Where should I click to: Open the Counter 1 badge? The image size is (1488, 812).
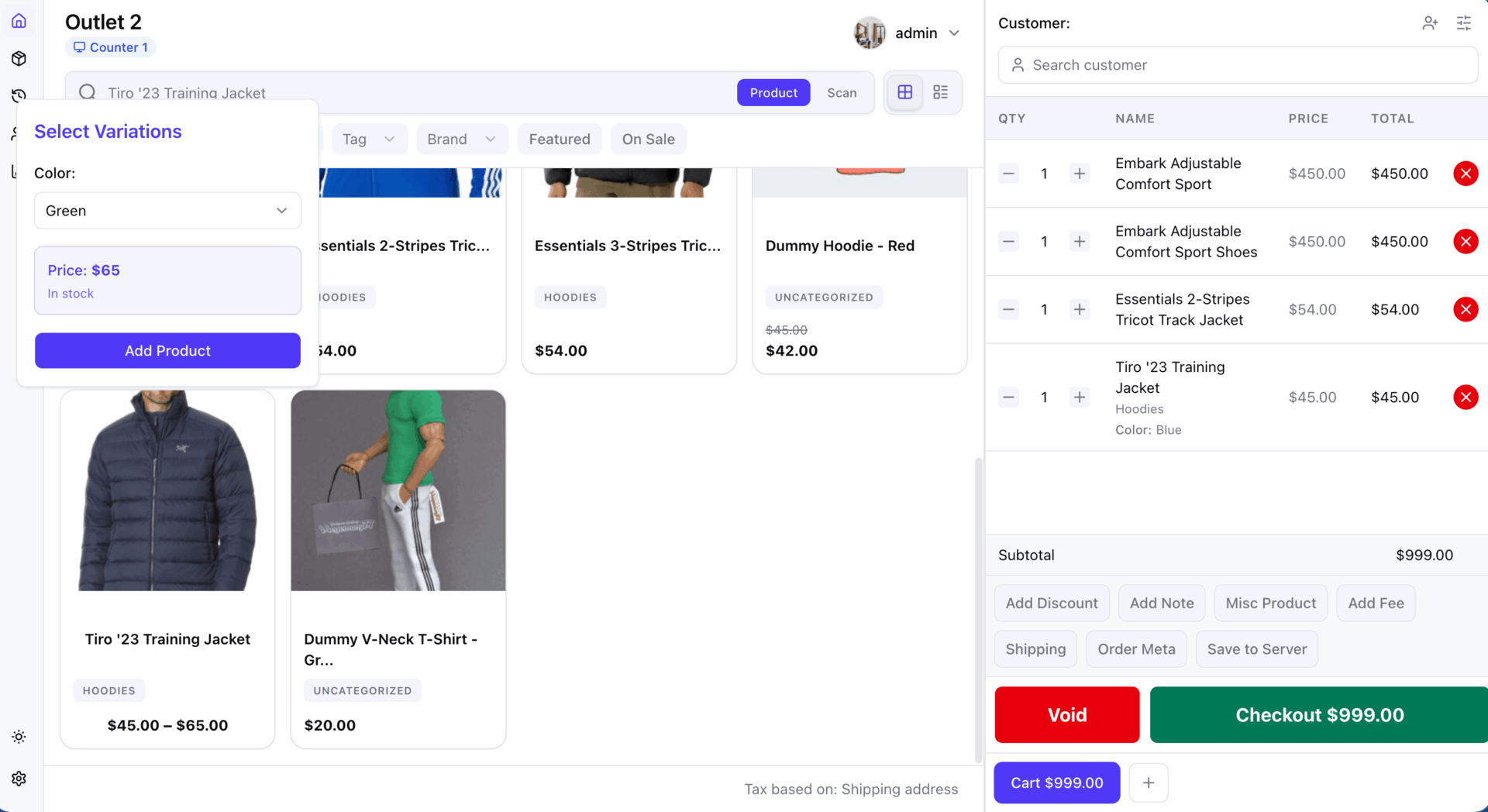(111, 47)
